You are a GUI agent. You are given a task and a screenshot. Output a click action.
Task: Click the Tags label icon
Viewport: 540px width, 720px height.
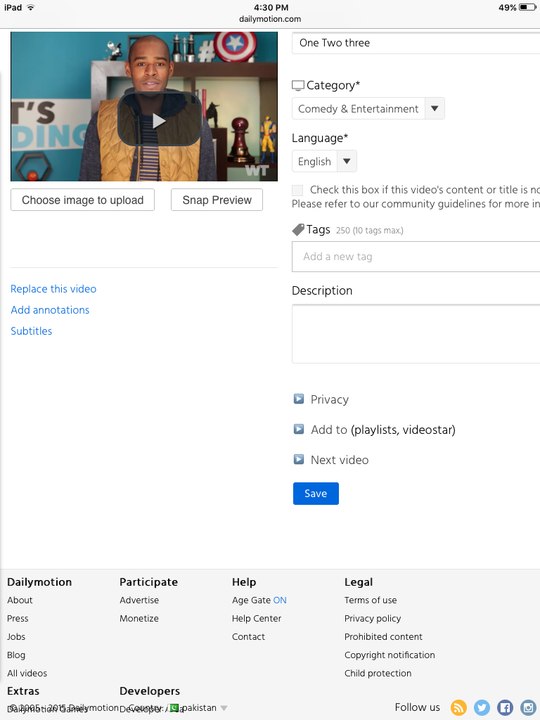298,230
